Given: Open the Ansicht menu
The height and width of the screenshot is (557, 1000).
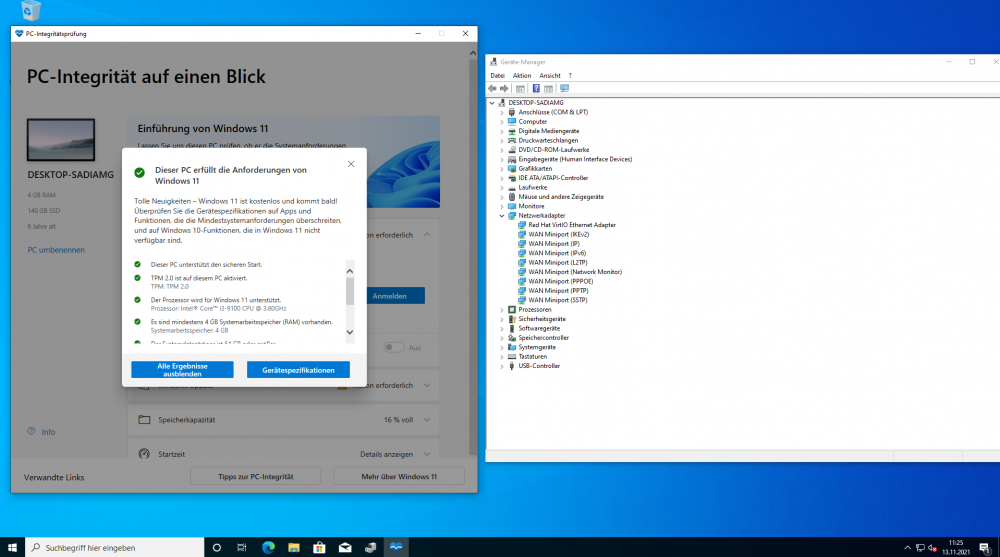Looking at the screenshot, I should (550, 75).
